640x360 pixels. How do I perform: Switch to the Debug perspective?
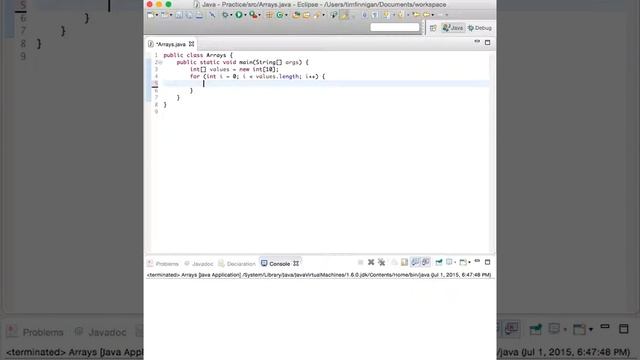480,28
